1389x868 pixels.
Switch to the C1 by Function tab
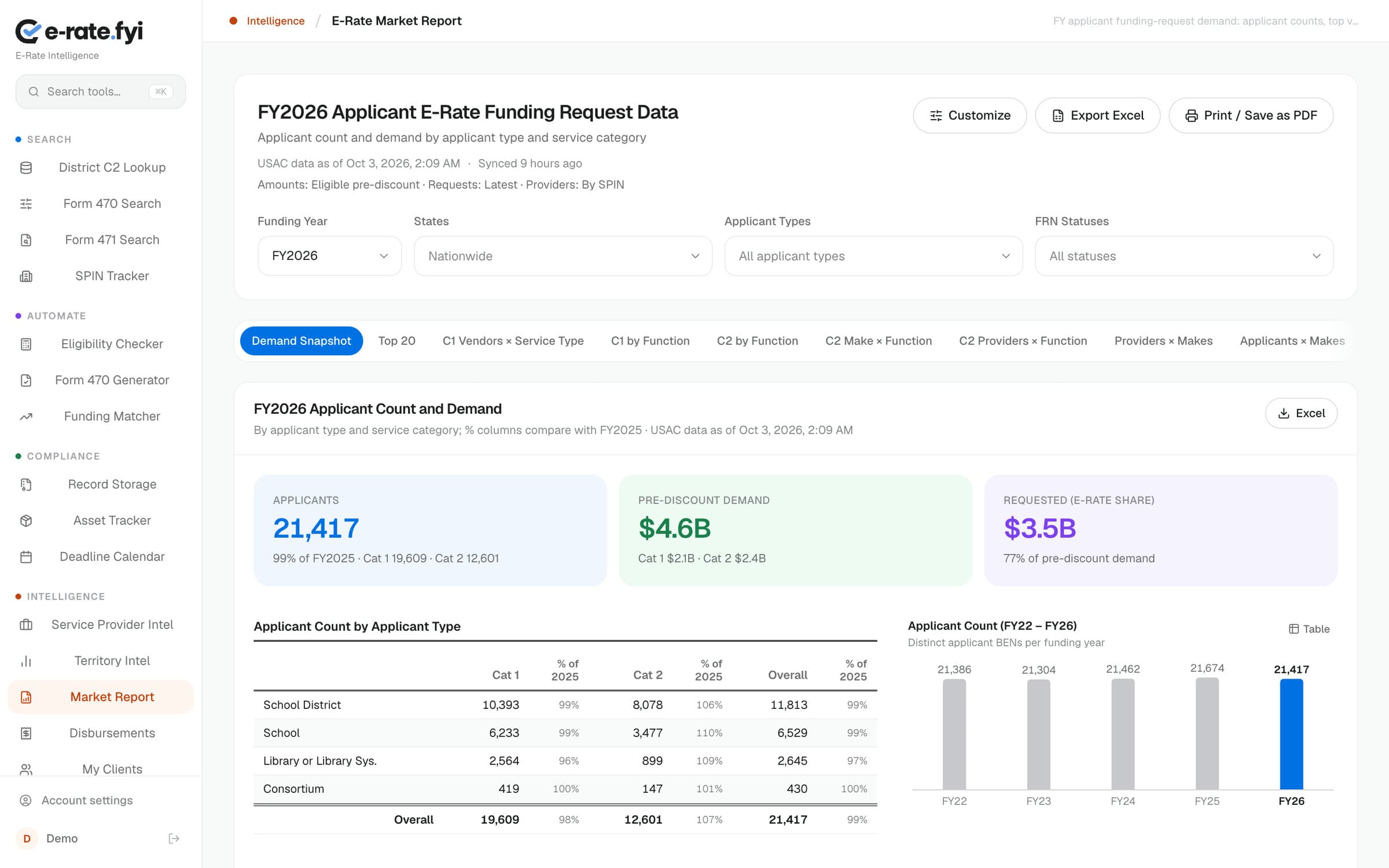point(650,341)
